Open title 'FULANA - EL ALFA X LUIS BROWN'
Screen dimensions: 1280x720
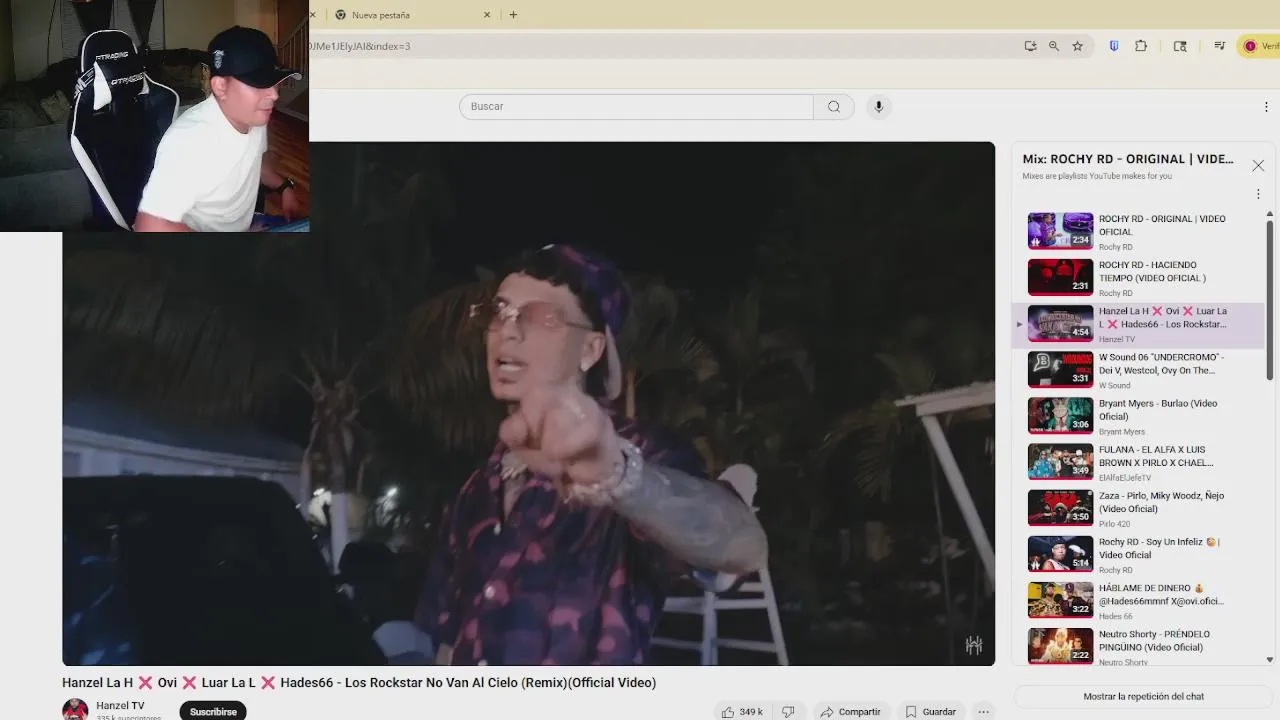tap(1156, 455)
